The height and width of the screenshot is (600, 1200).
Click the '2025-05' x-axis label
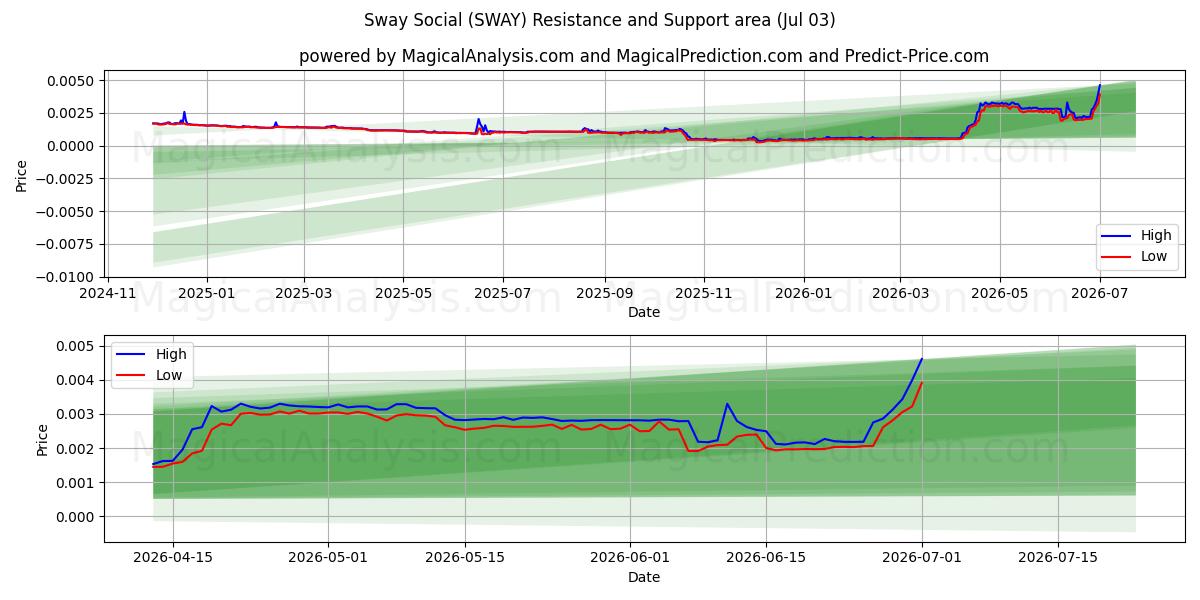(x=403, y=294)
